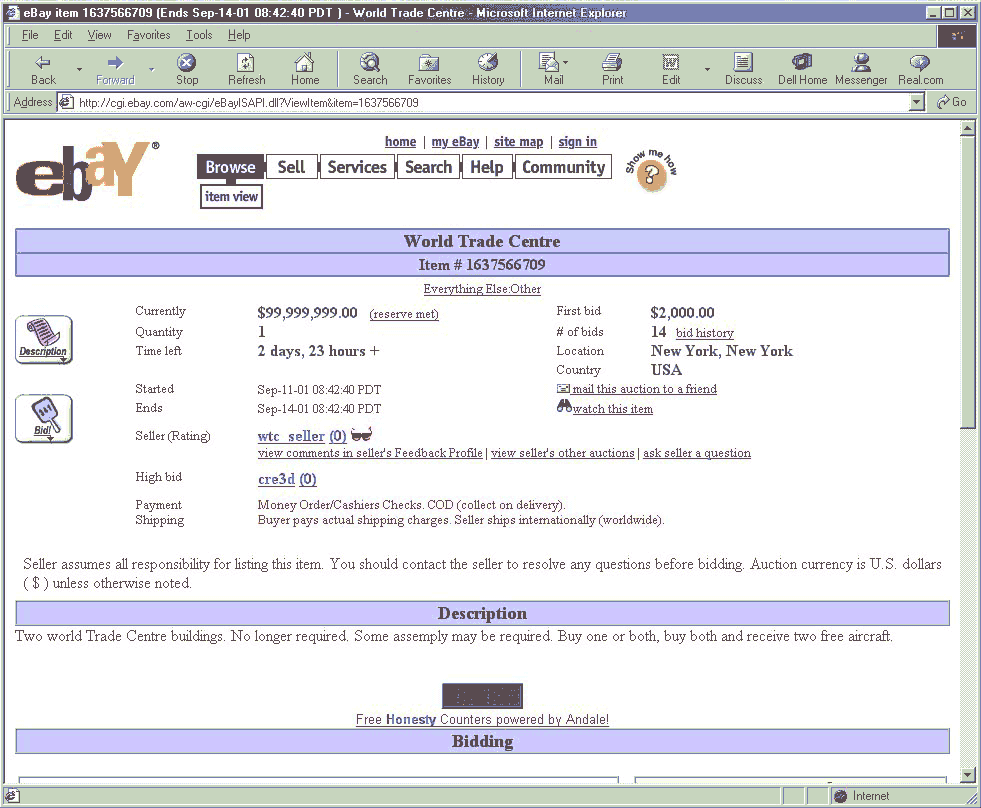This screenshot has width=981, height=808.
Task: Click the envelope mail-to-friend icon
Action: (x=563, y=389)
